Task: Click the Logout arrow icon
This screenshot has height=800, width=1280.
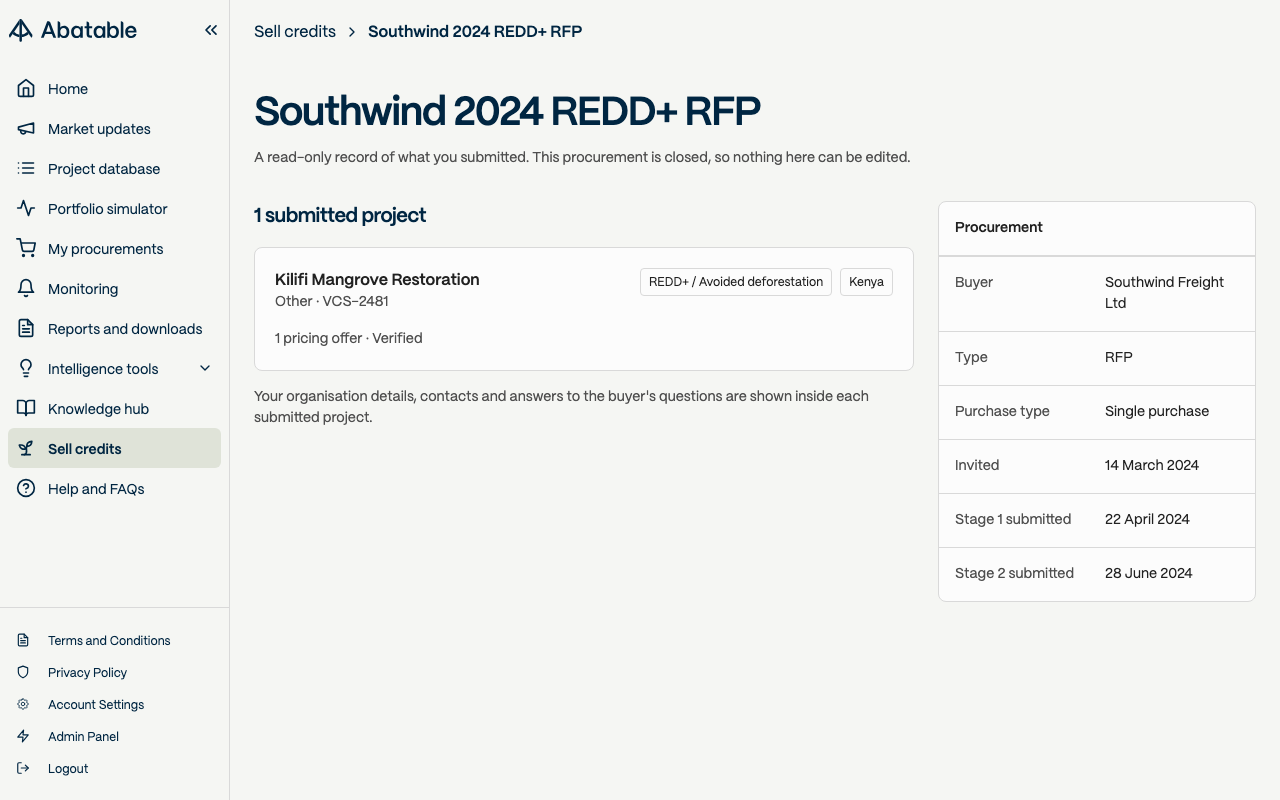Action: (x=24, y=768)
